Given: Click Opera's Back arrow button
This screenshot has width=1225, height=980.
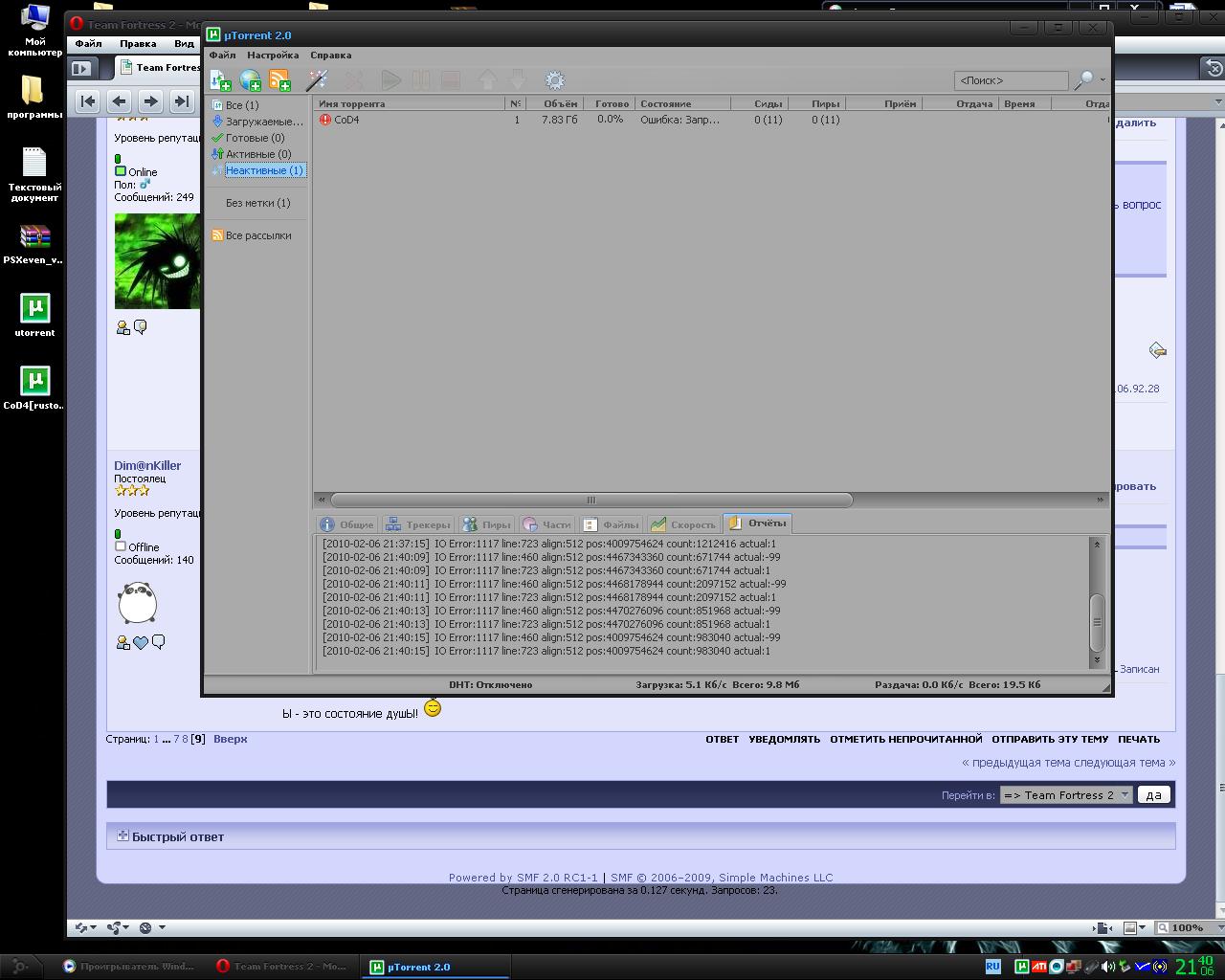Looking at the screenshot, I should click(x=119, y=100).
